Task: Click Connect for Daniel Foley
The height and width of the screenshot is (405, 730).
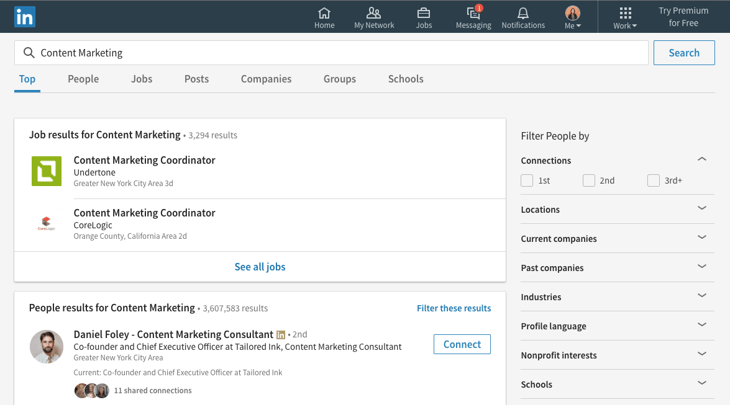Action: tap(461, 344)
